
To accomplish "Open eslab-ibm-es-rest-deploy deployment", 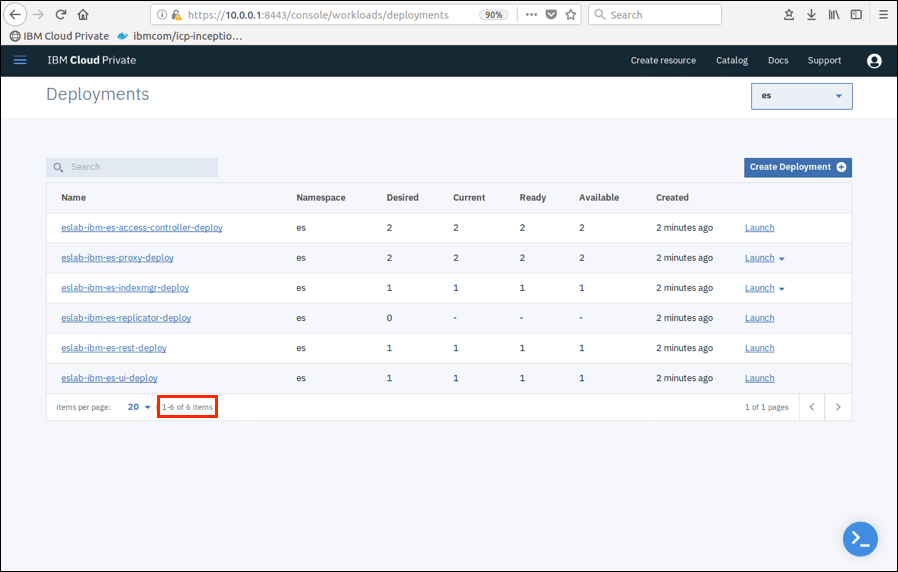I will (x=114, y=348).
